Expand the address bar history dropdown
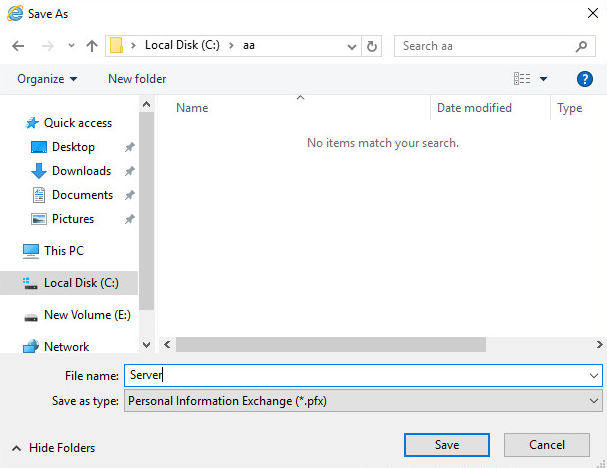The image size is (607, 468). click(x=352, y=46)
